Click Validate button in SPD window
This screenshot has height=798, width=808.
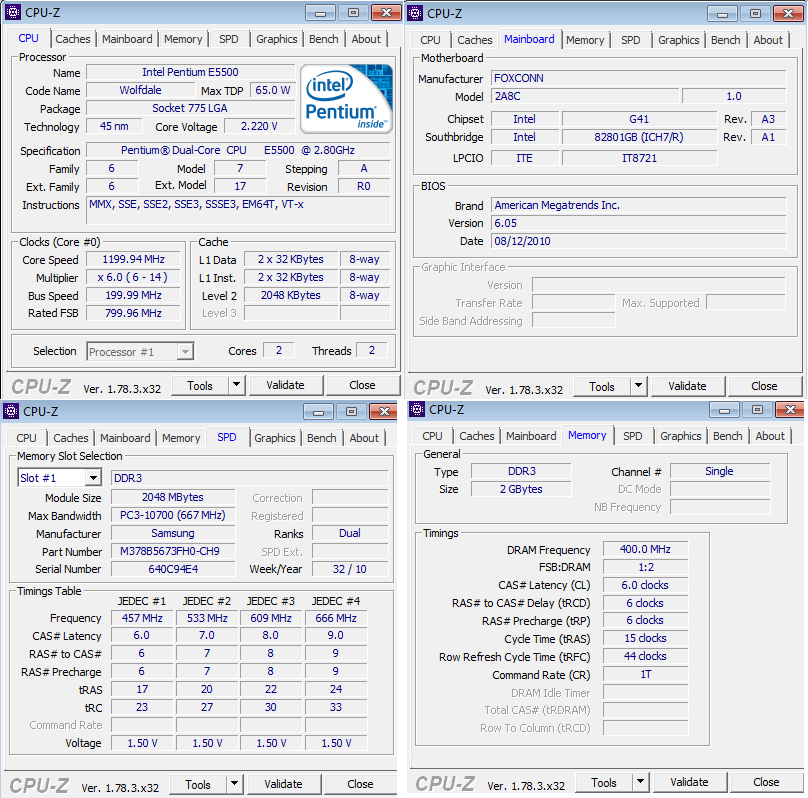pyautogui.click(x=283, y=784)
